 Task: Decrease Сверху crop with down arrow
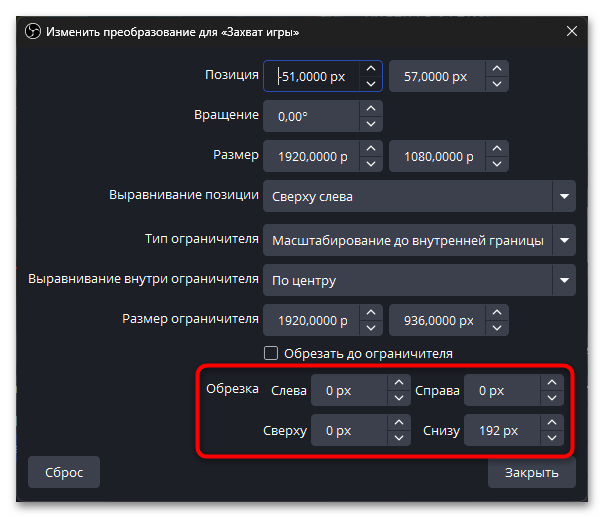(399, 438)
